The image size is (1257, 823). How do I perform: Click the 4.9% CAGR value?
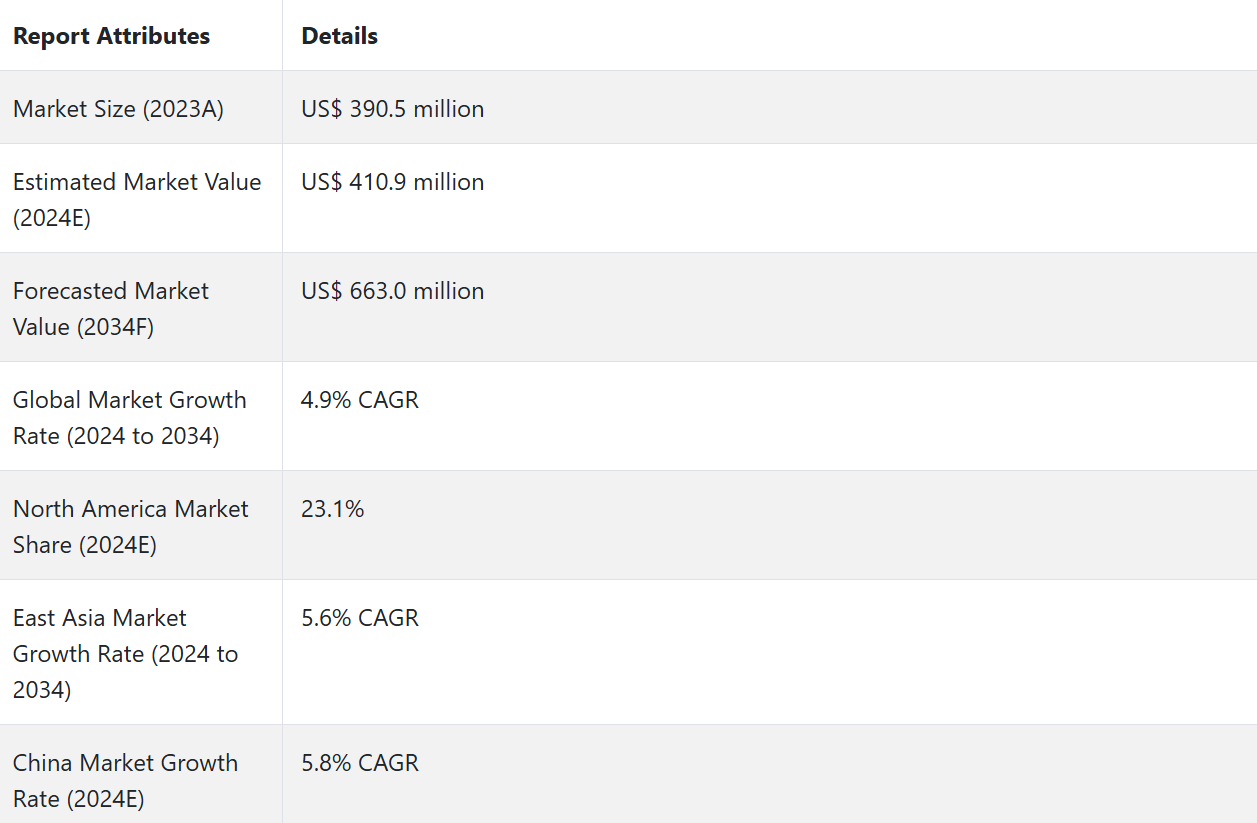(359, 400)
